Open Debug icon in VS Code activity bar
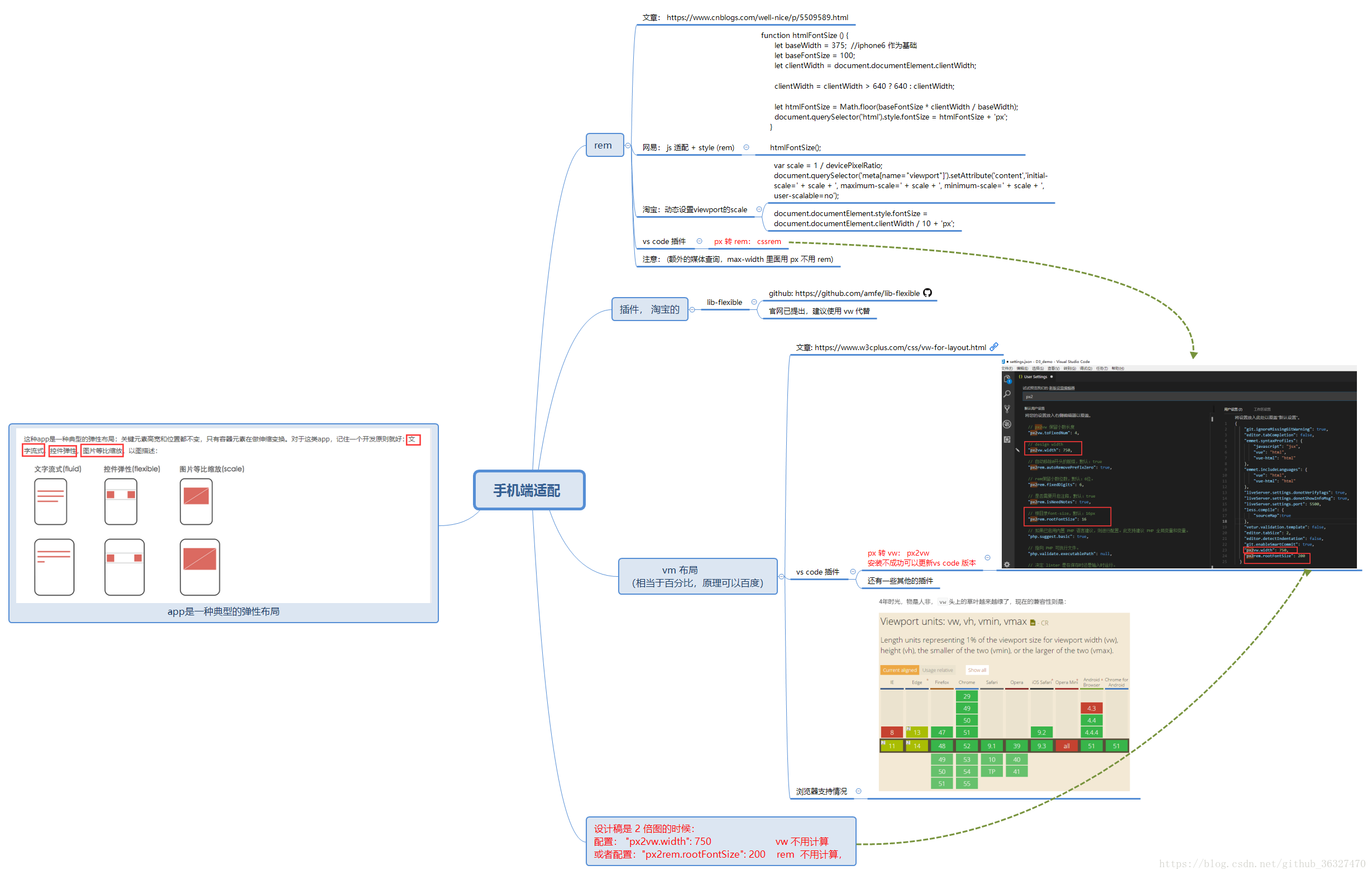 pyautogui.click(x=1007, y=424)
